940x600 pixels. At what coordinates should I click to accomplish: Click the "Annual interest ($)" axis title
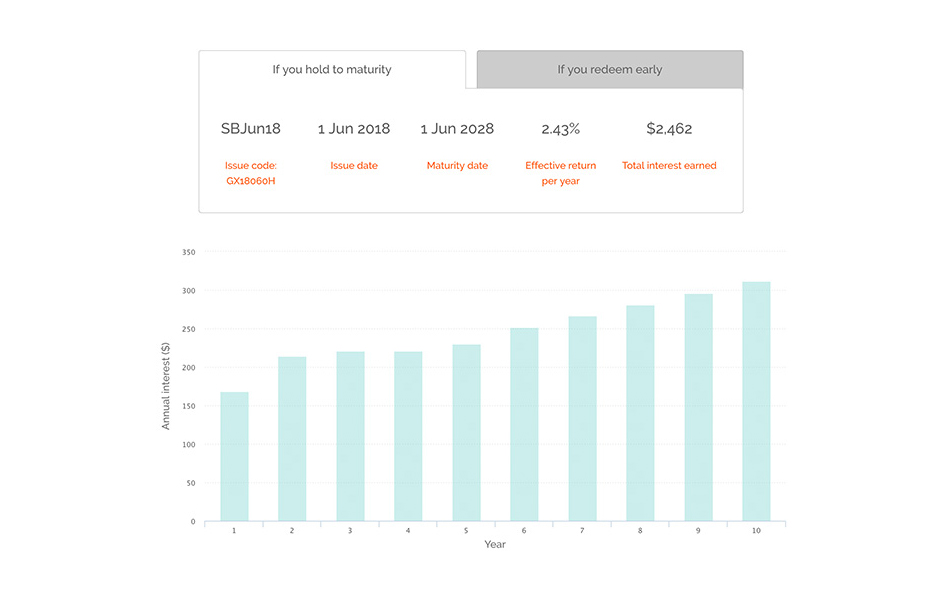tap(166, 386)
